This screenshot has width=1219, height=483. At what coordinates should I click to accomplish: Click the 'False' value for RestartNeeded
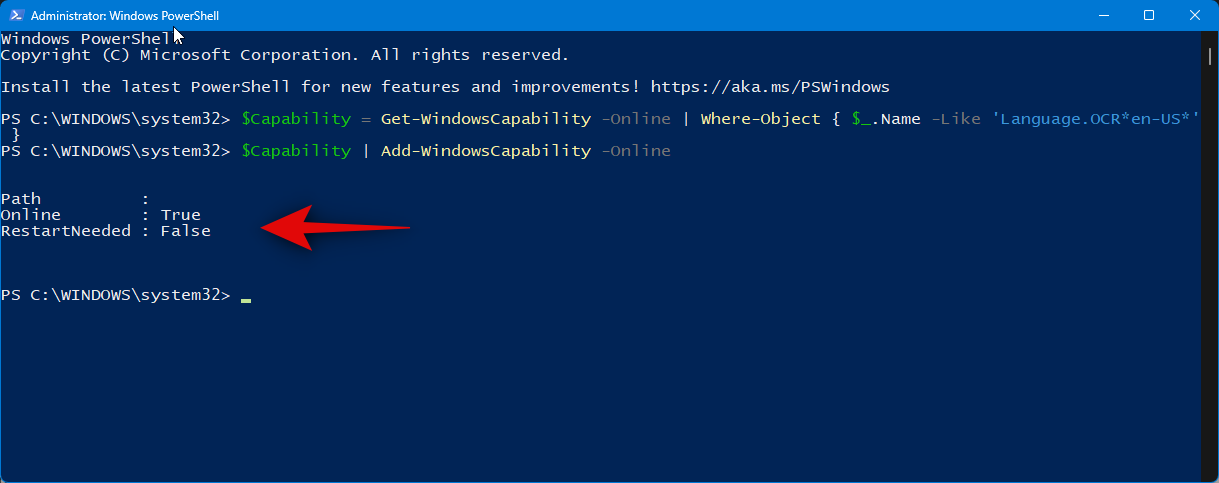(185, 231)
